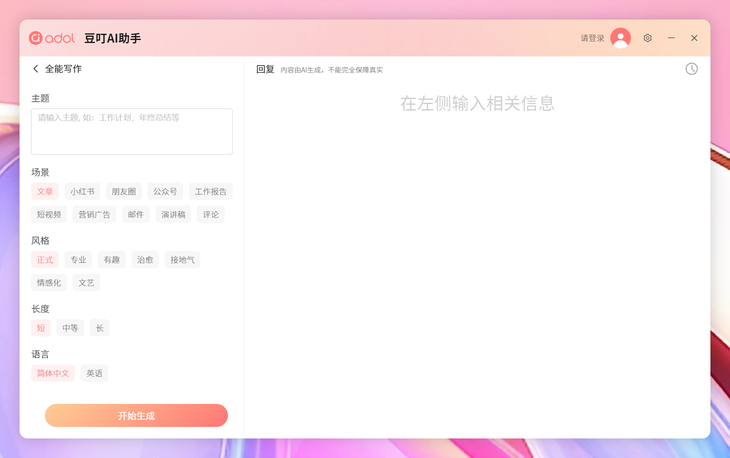Click the 内容由AI生成 disclaimer text
This screenshot has width=730, height=458.
[331, 70]
